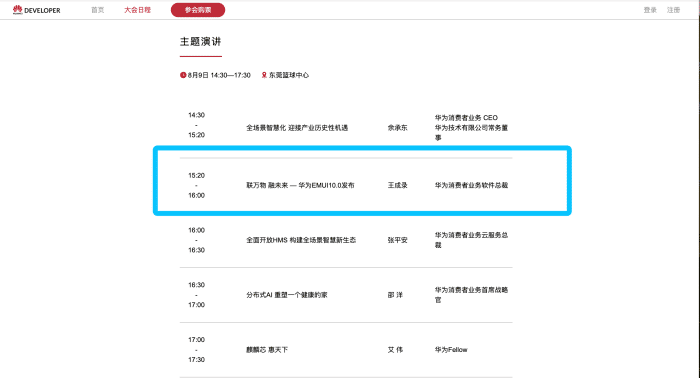This screenshot has width=700, height=378.
Task: Click speaker name 邵 洋
Action: (x=395, y=295)
